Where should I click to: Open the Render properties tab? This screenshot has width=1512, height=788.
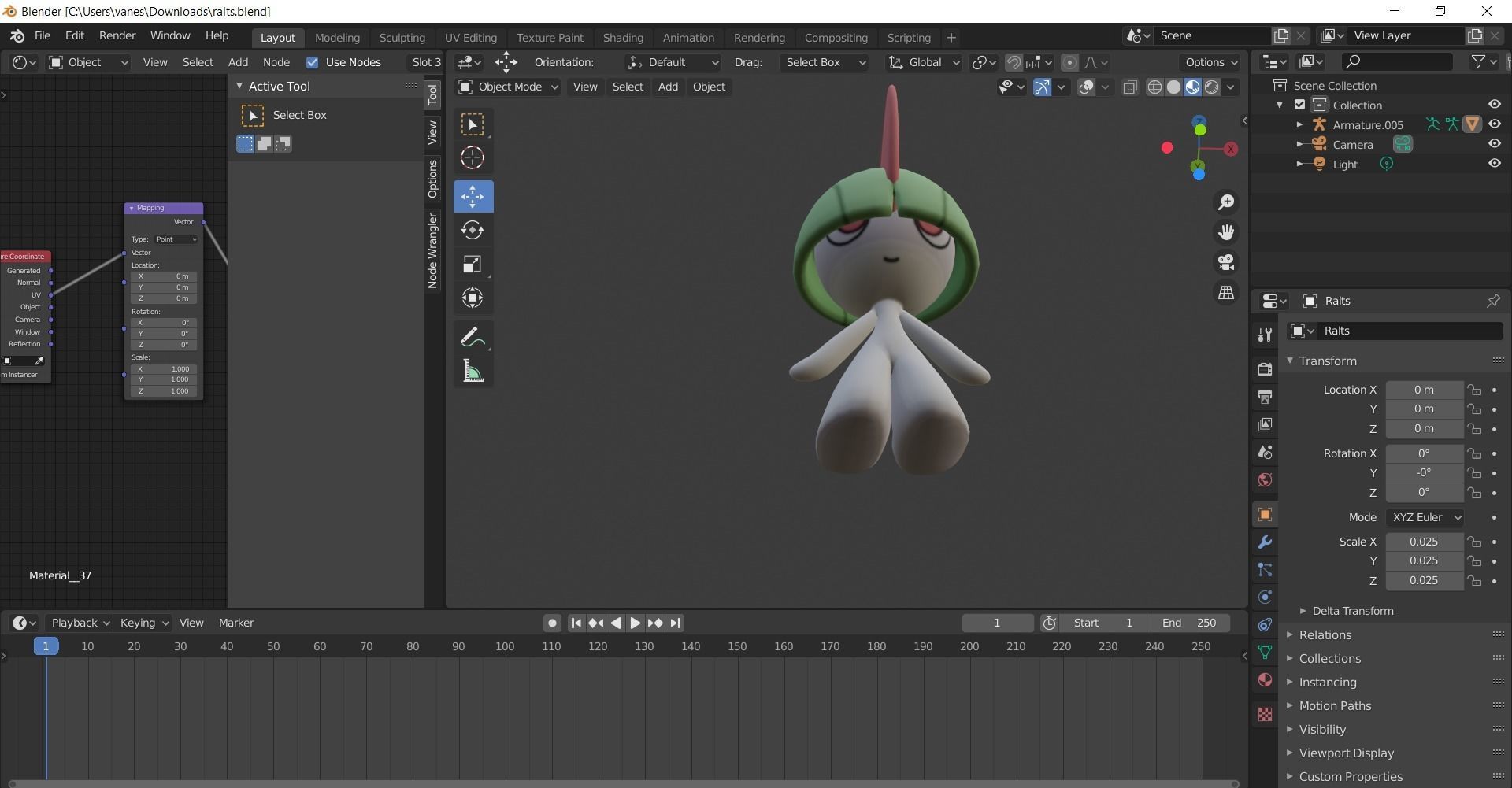[1265, 369]
